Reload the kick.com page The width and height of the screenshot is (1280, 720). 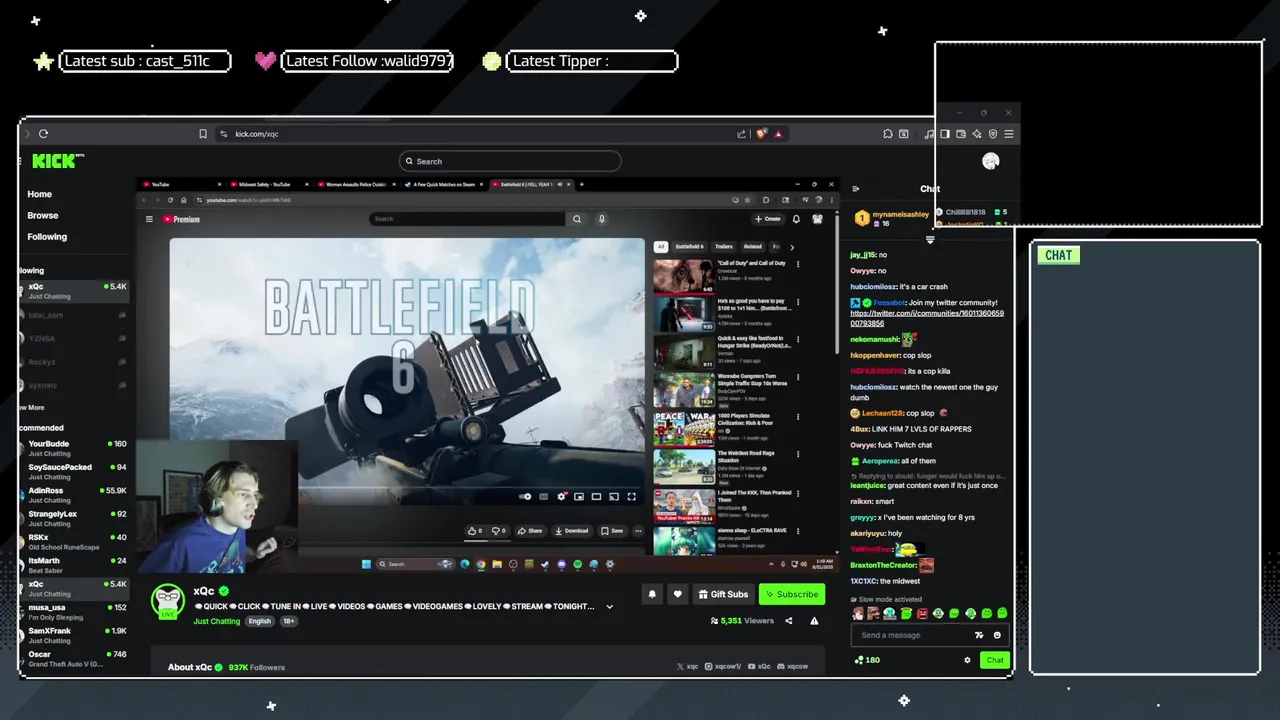click(x=43, y=134)
